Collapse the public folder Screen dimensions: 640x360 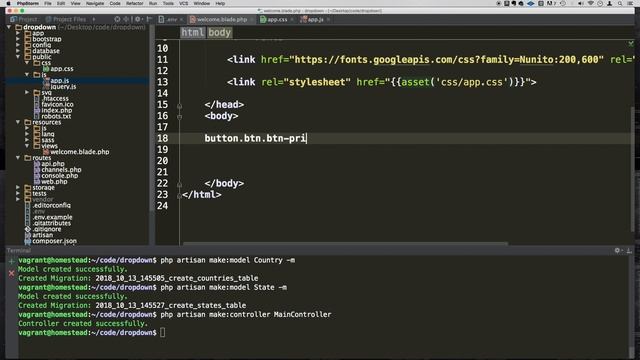point(18,57)
